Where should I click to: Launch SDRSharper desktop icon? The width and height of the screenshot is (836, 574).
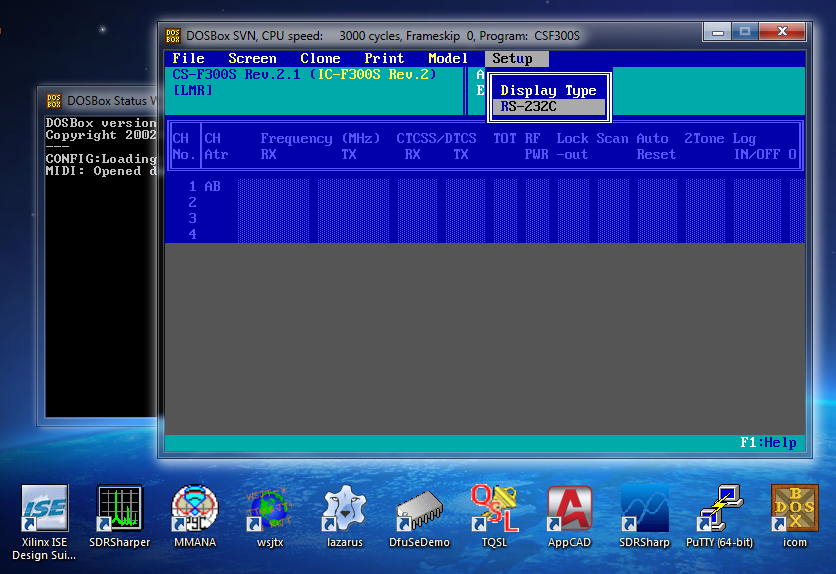[119, 509]
